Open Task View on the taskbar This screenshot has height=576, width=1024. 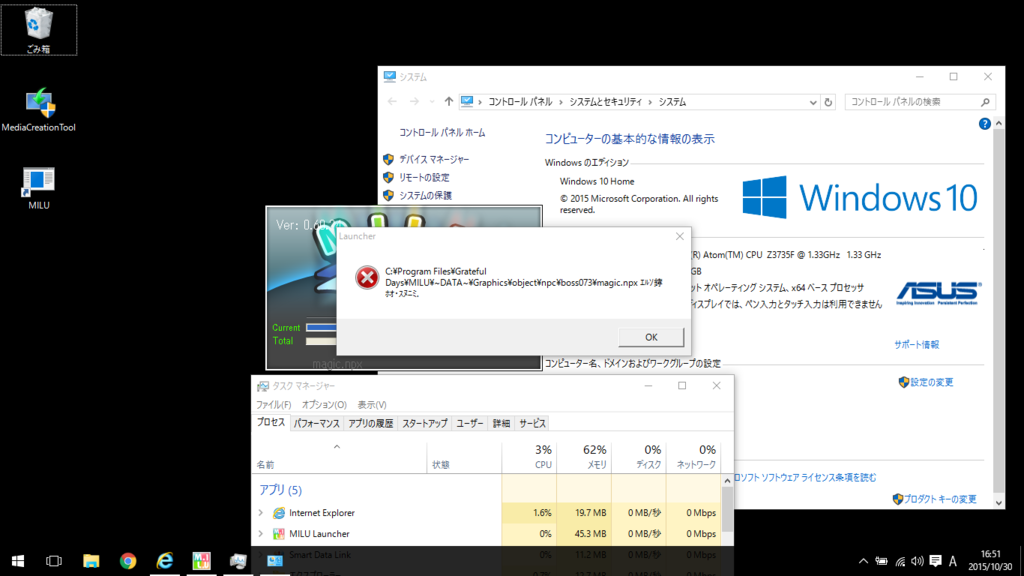tap(54, 561)
